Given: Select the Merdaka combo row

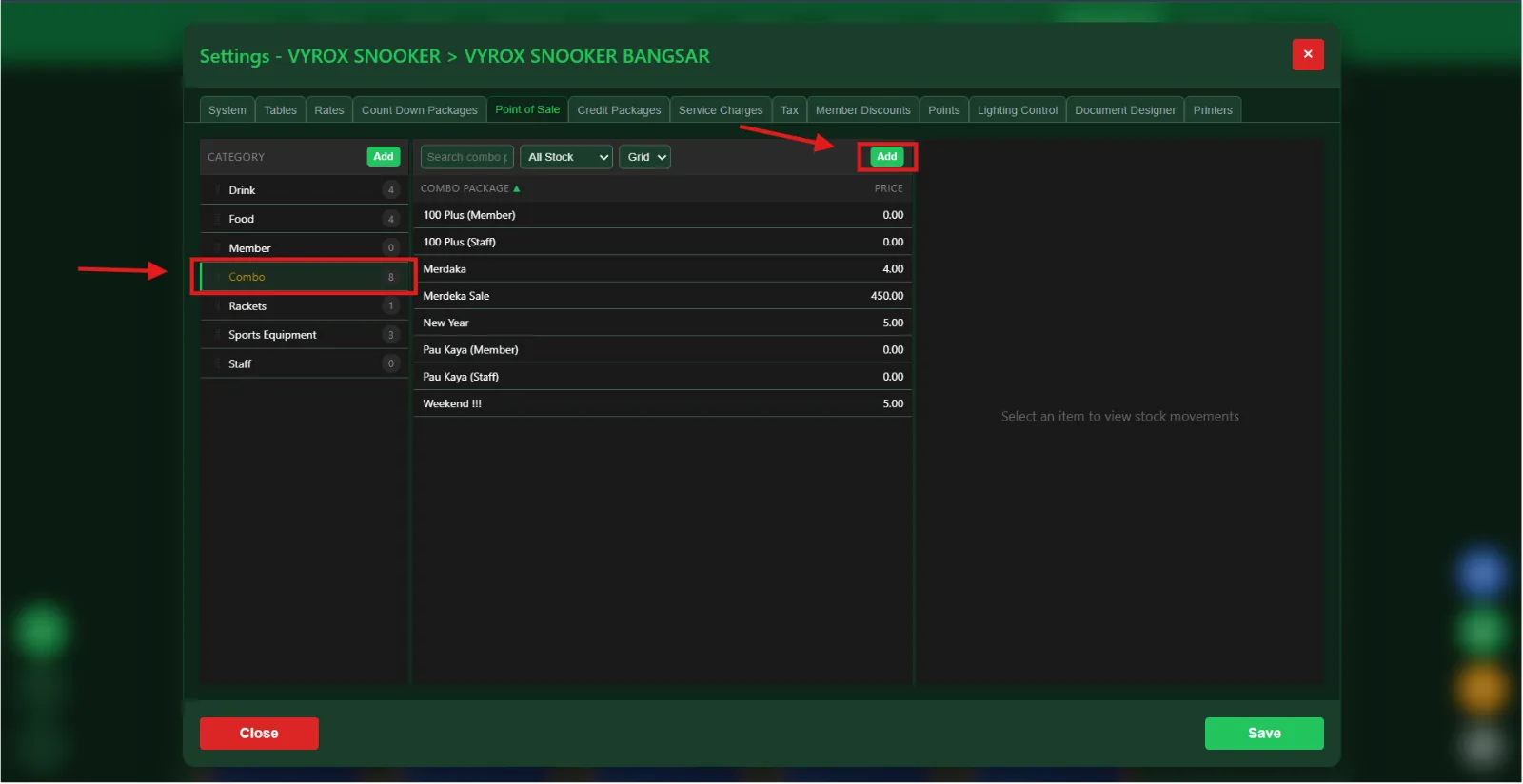Looking at the screenshot, I should [663, 269].
